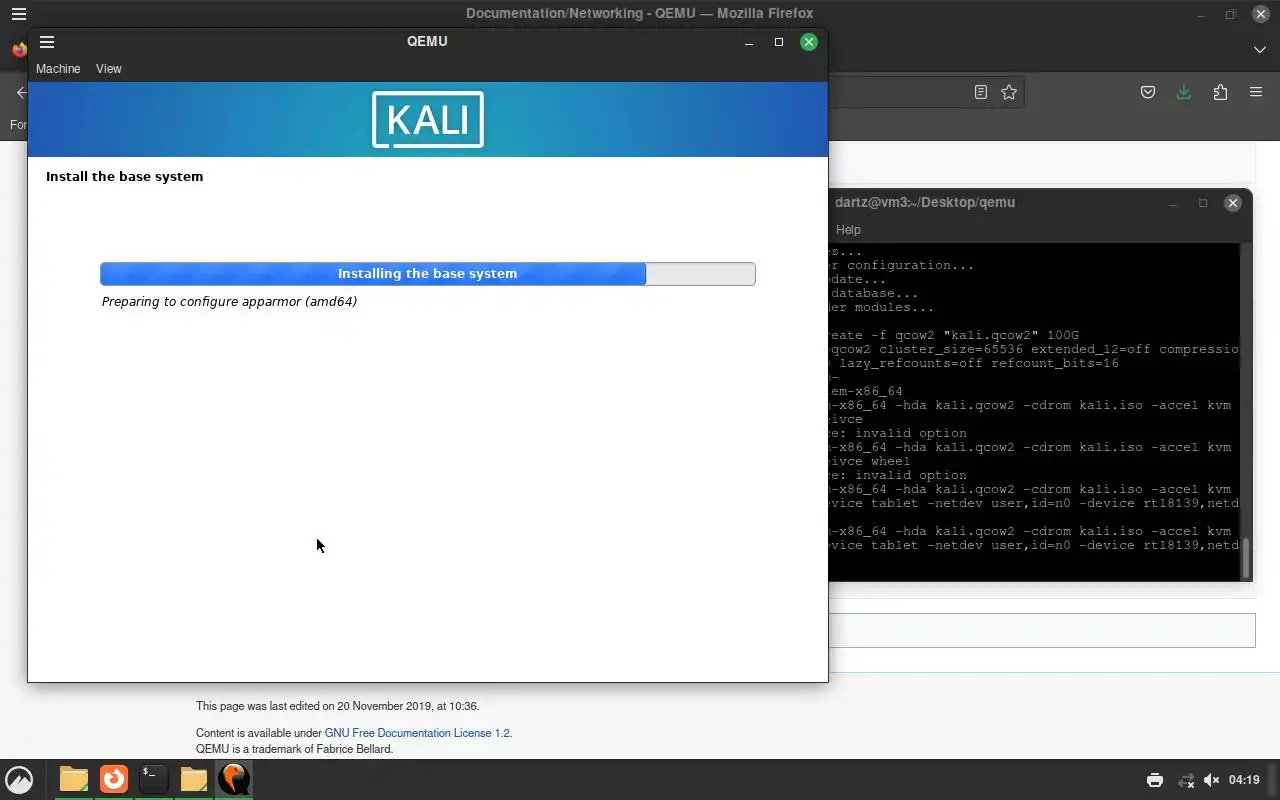Open Save to Pocket in Firefox

point(1148,92)
